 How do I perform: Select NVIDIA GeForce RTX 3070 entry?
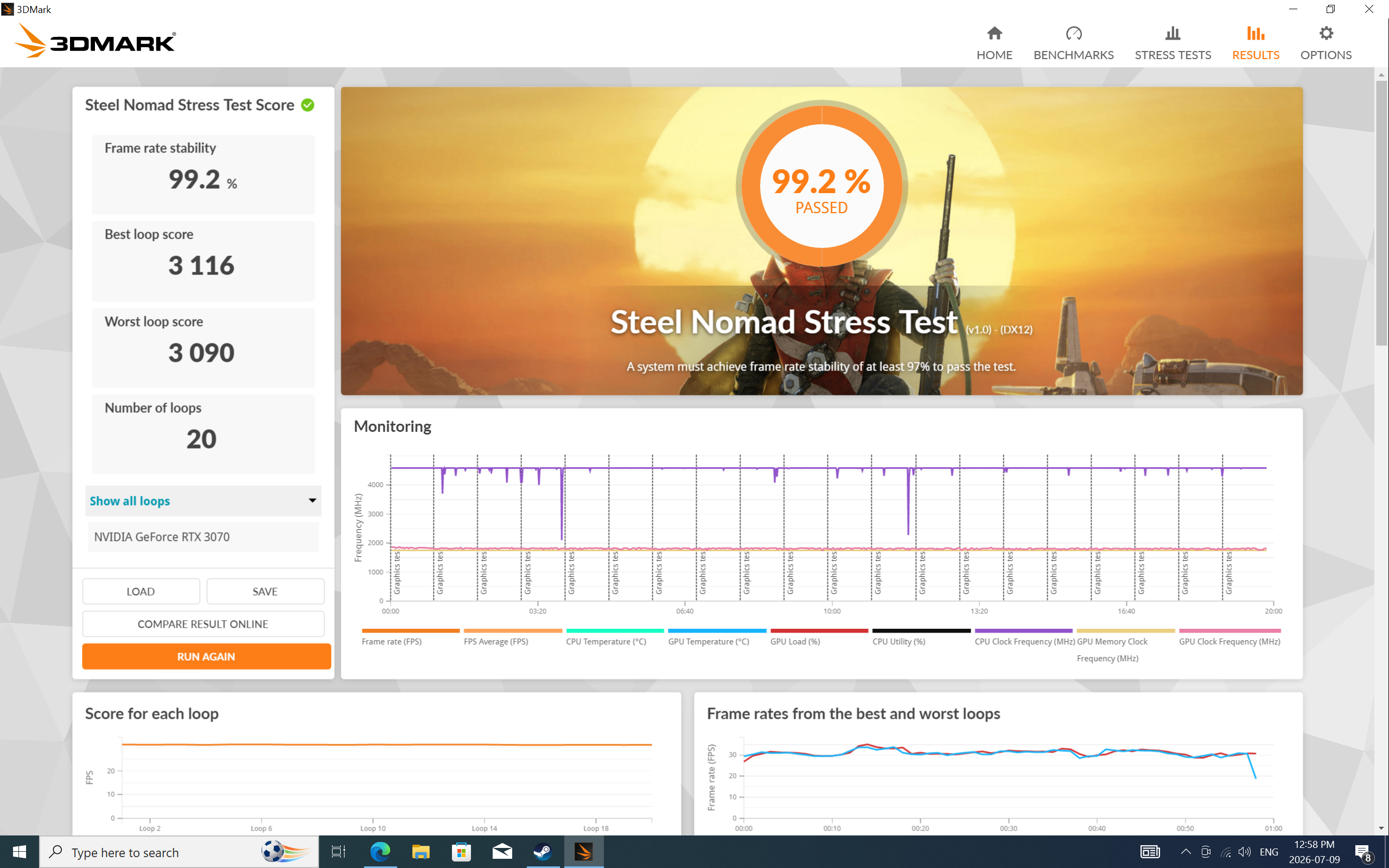[203, 537]
